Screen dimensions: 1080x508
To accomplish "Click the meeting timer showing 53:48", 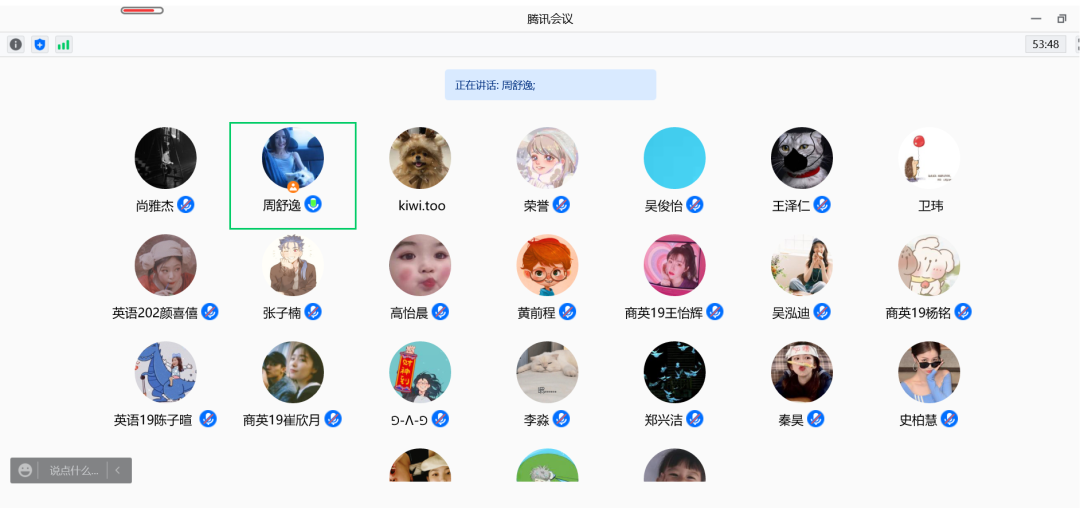I will click(x=1045, y=44).
